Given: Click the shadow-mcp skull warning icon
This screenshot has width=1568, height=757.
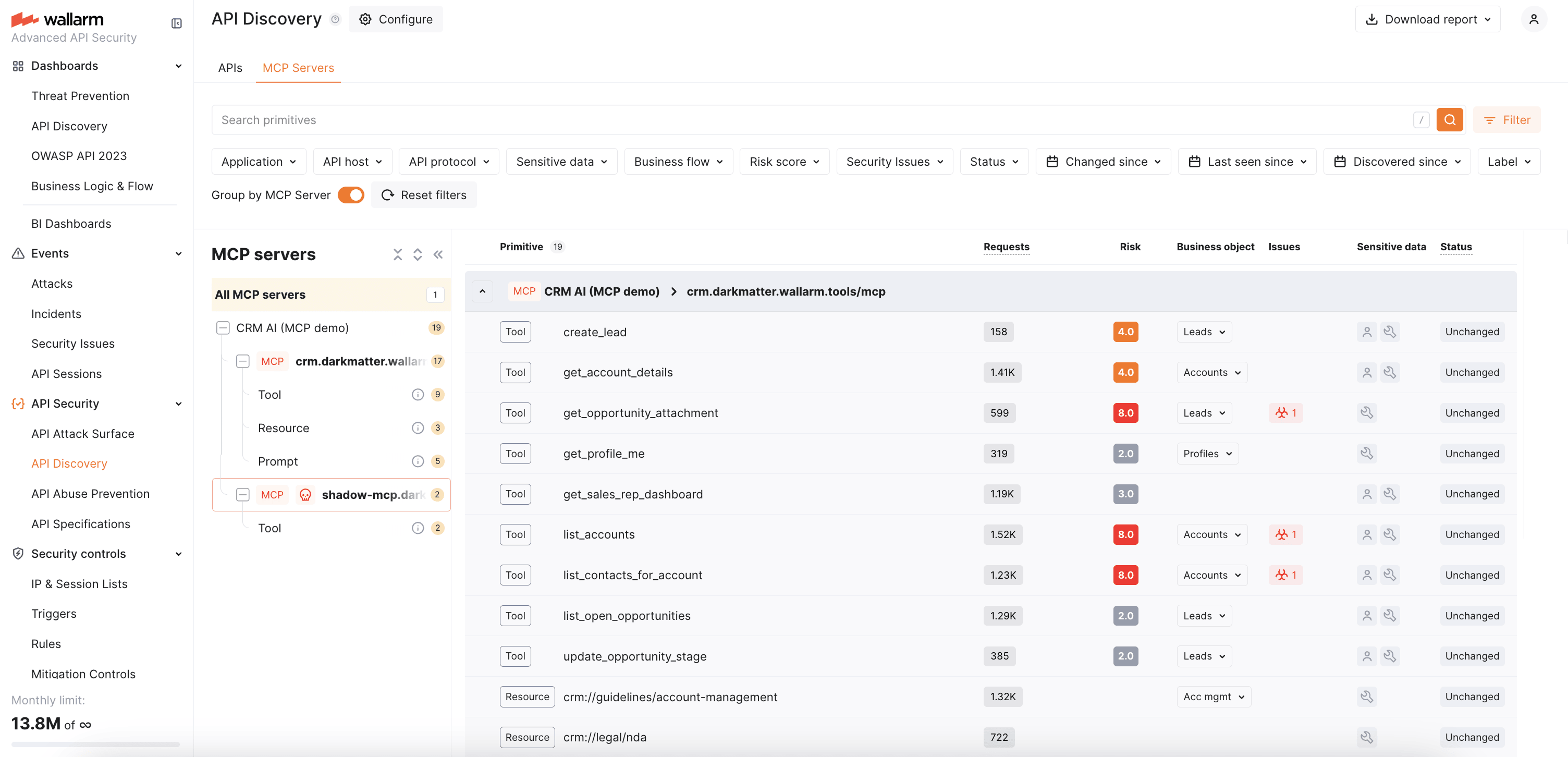Looking at the screenshot, I should point(305,495).
